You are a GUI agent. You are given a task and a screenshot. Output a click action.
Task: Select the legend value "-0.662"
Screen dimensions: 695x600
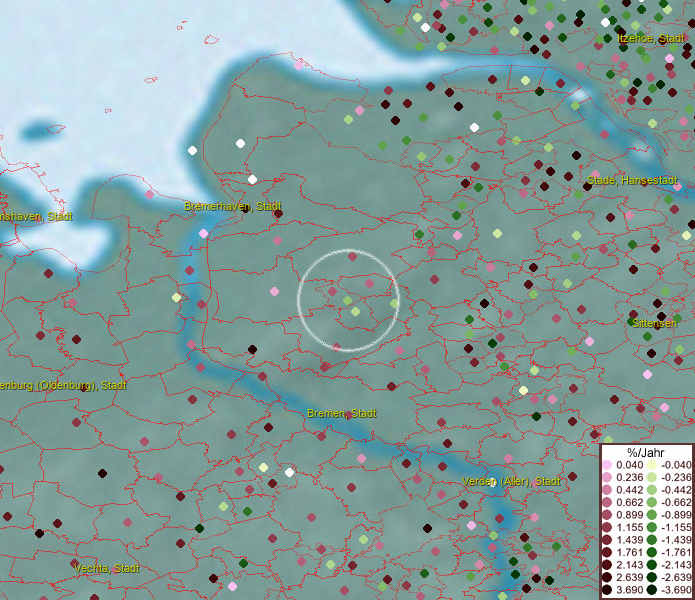pos(676,503)
